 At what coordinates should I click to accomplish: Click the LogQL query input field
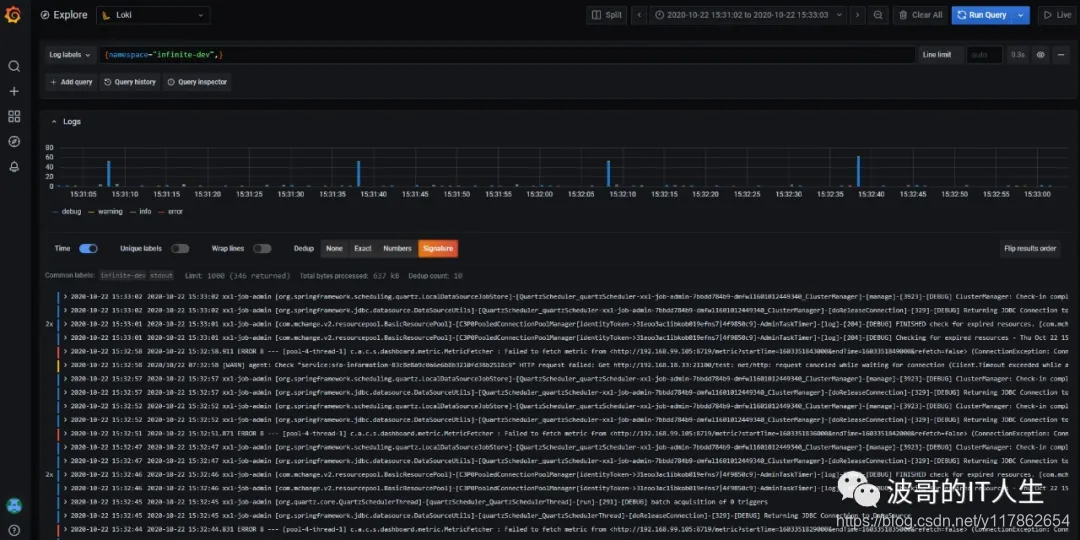[507, 54]
